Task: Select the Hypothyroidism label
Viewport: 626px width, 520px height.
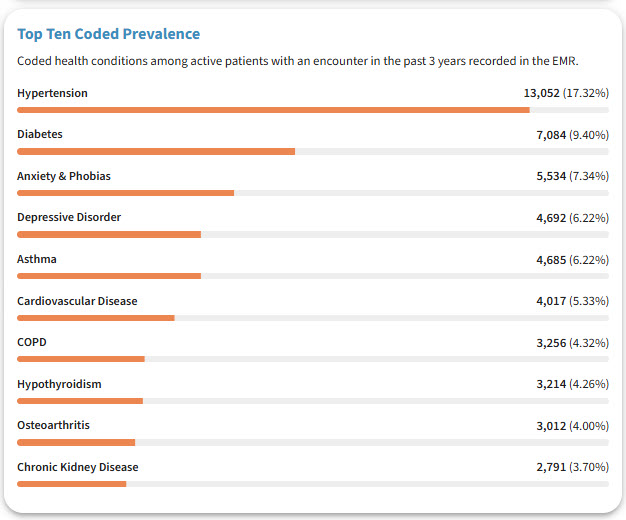Action: tap(59, 384)
